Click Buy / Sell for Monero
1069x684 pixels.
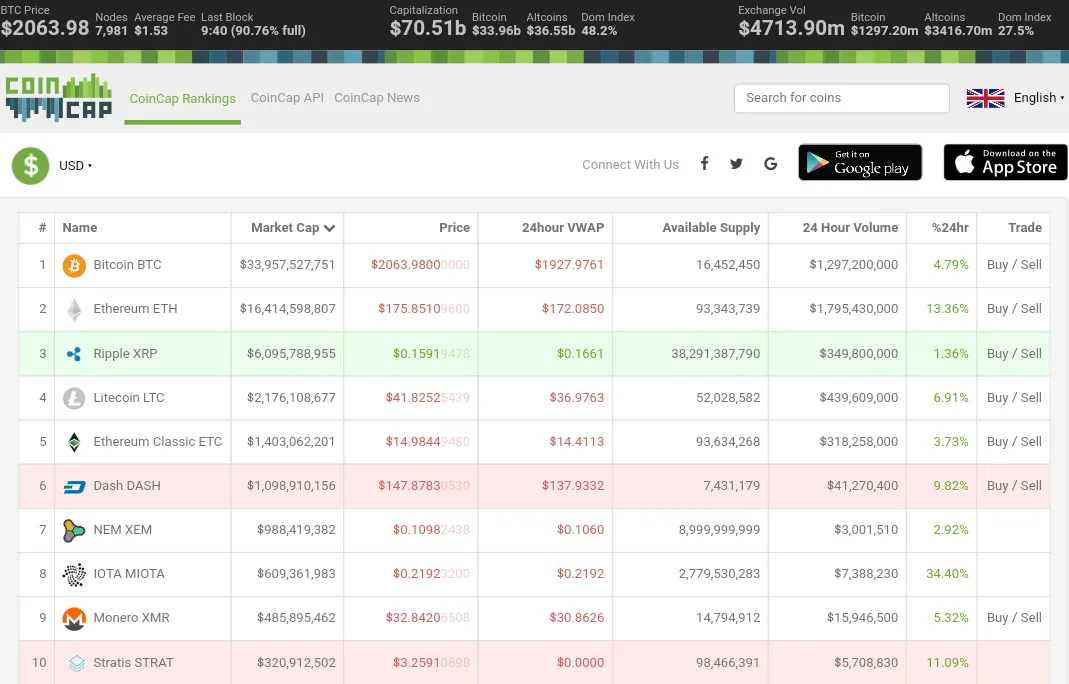[1014, 617]
